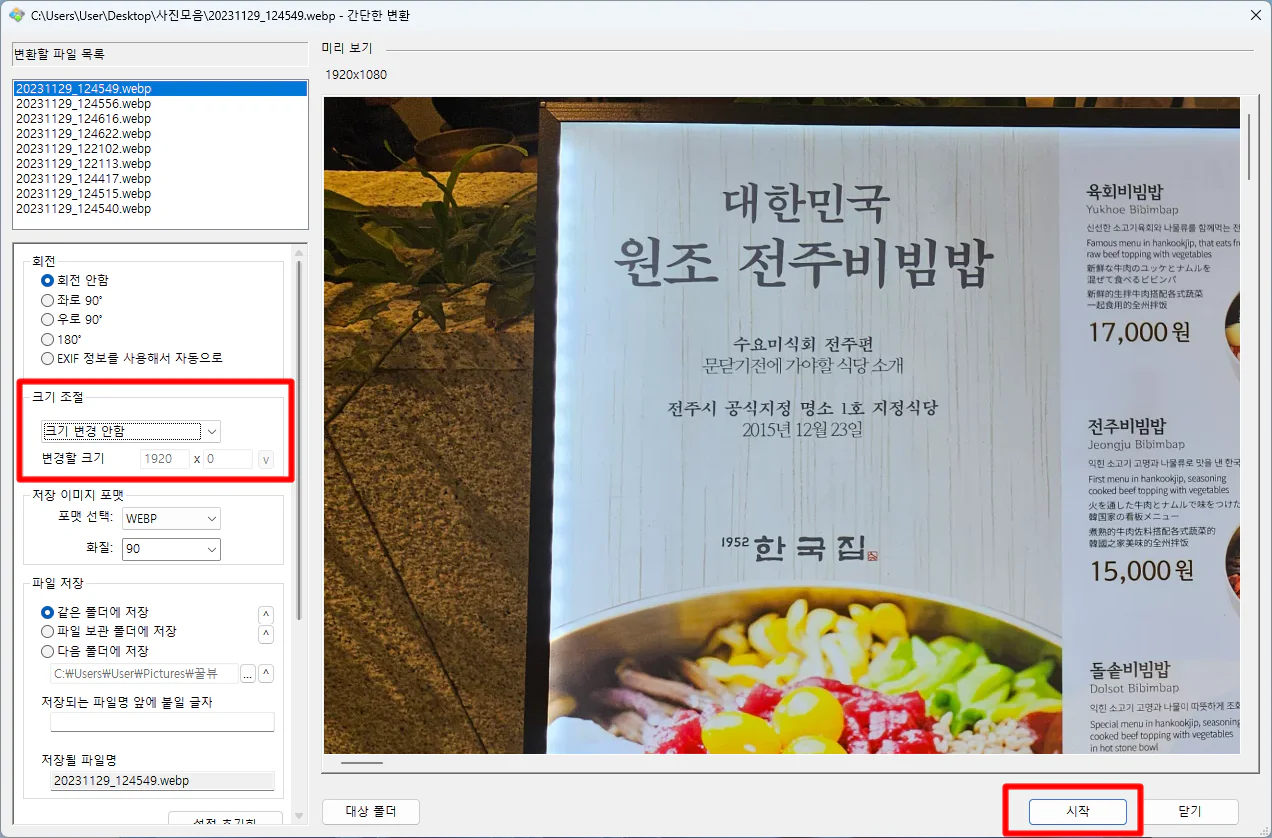Click the 'v' button beside the 변경할 크기 size fields

(x=266, y=459)
